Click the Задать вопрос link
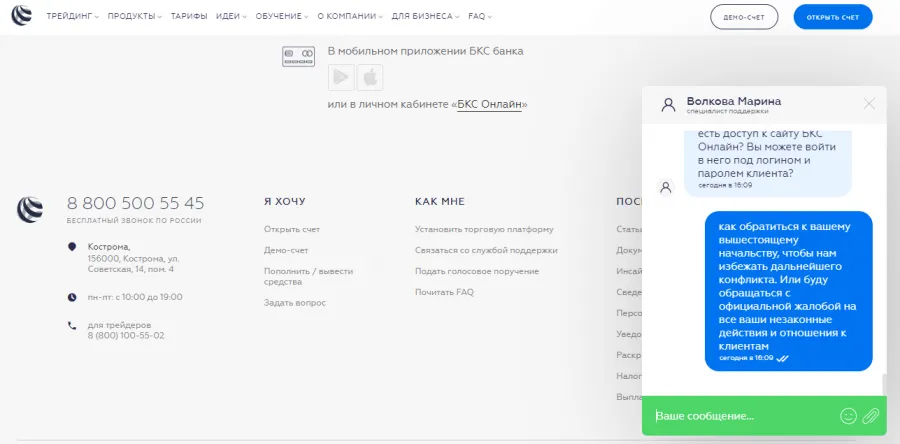Screen dimensions: 900x444 pos(294,302)
